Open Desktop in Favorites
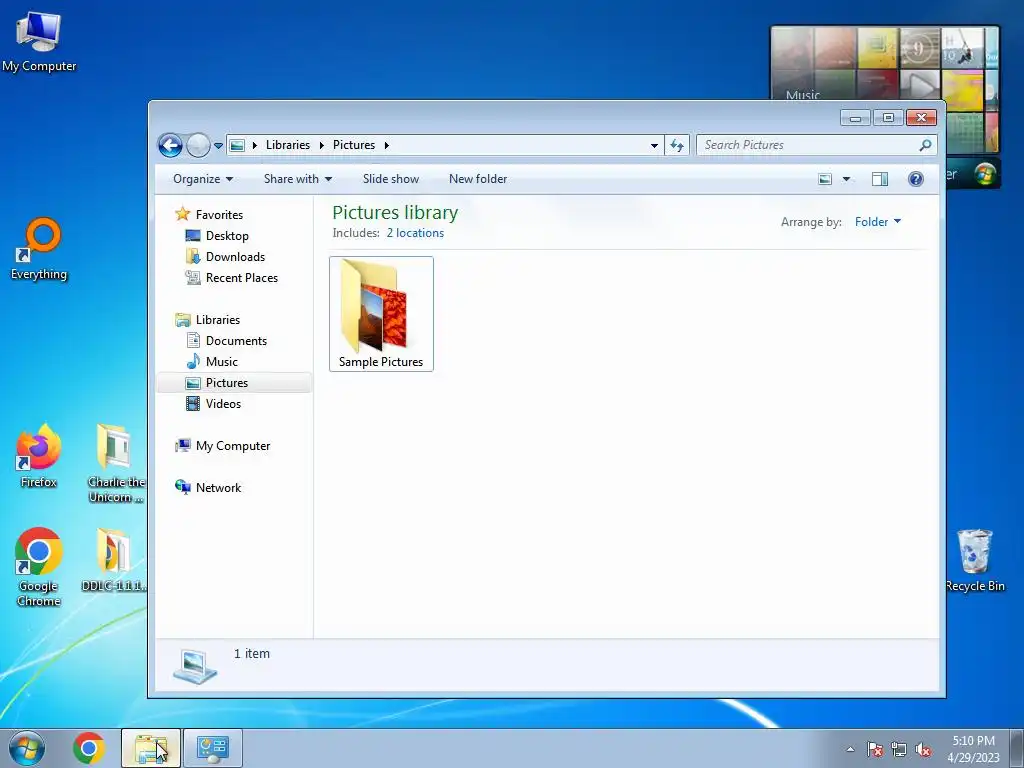 click(x=227, y=236)
